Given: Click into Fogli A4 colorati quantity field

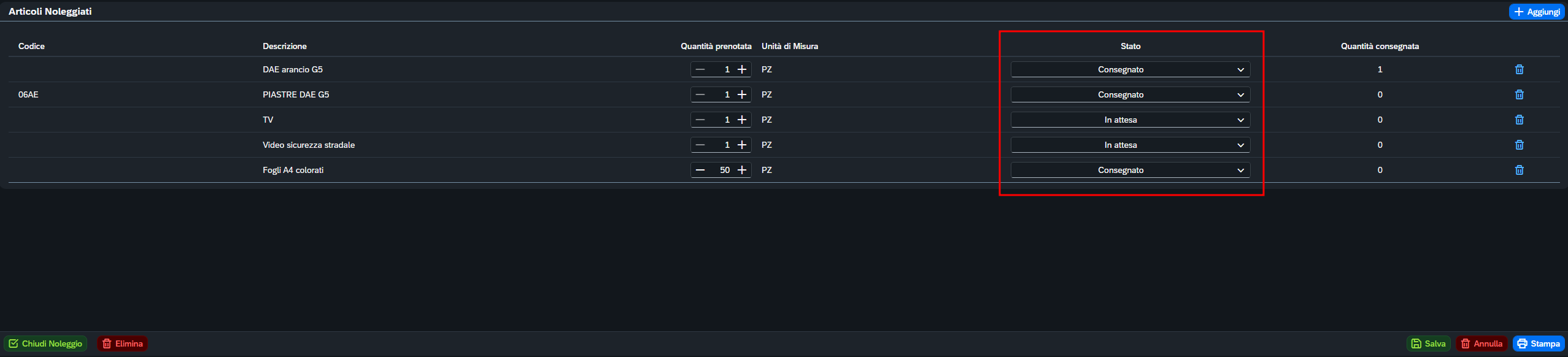Looking at the screenshot, I should (x=721, y=170).
